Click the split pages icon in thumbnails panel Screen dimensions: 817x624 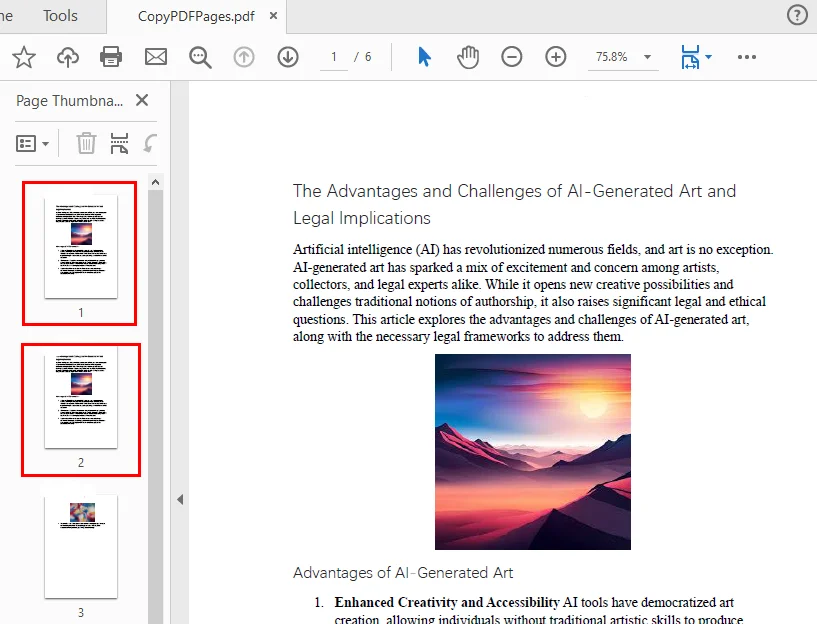click(118, 143)
